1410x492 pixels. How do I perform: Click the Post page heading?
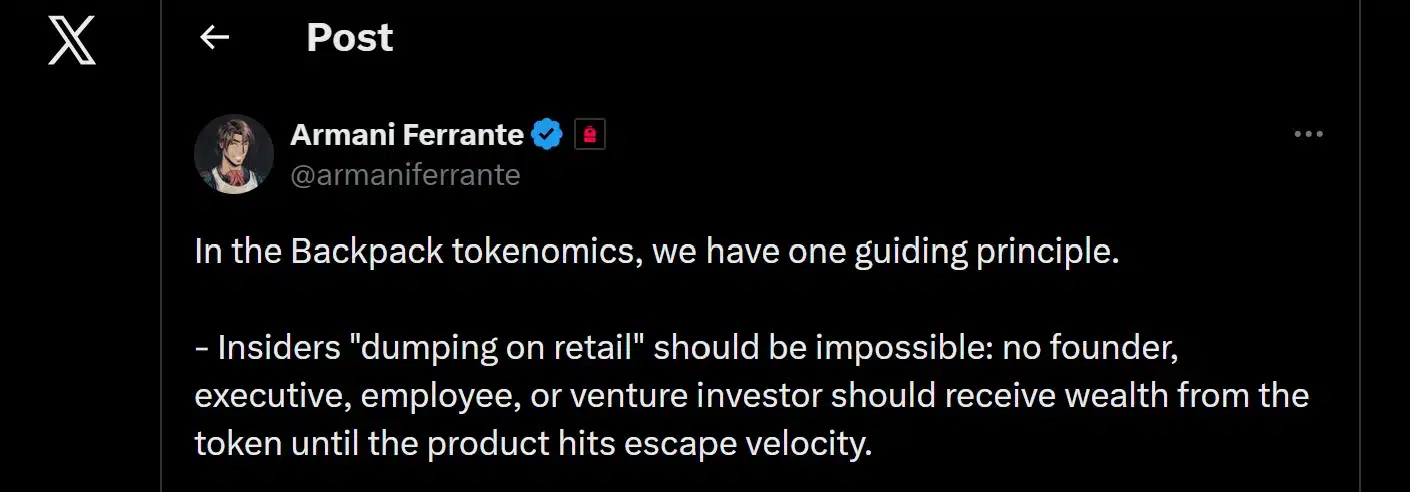coord(349,38)
